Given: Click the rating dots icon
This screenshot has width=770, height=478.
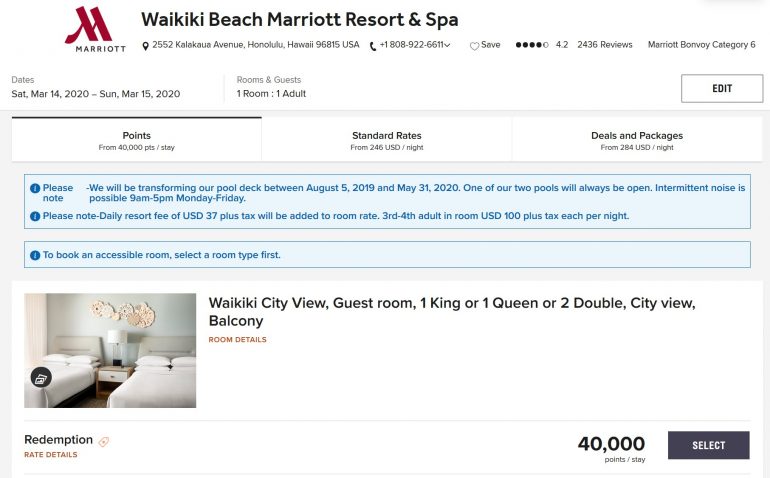Looking at the screenshot, I should (x=531, y=45).
